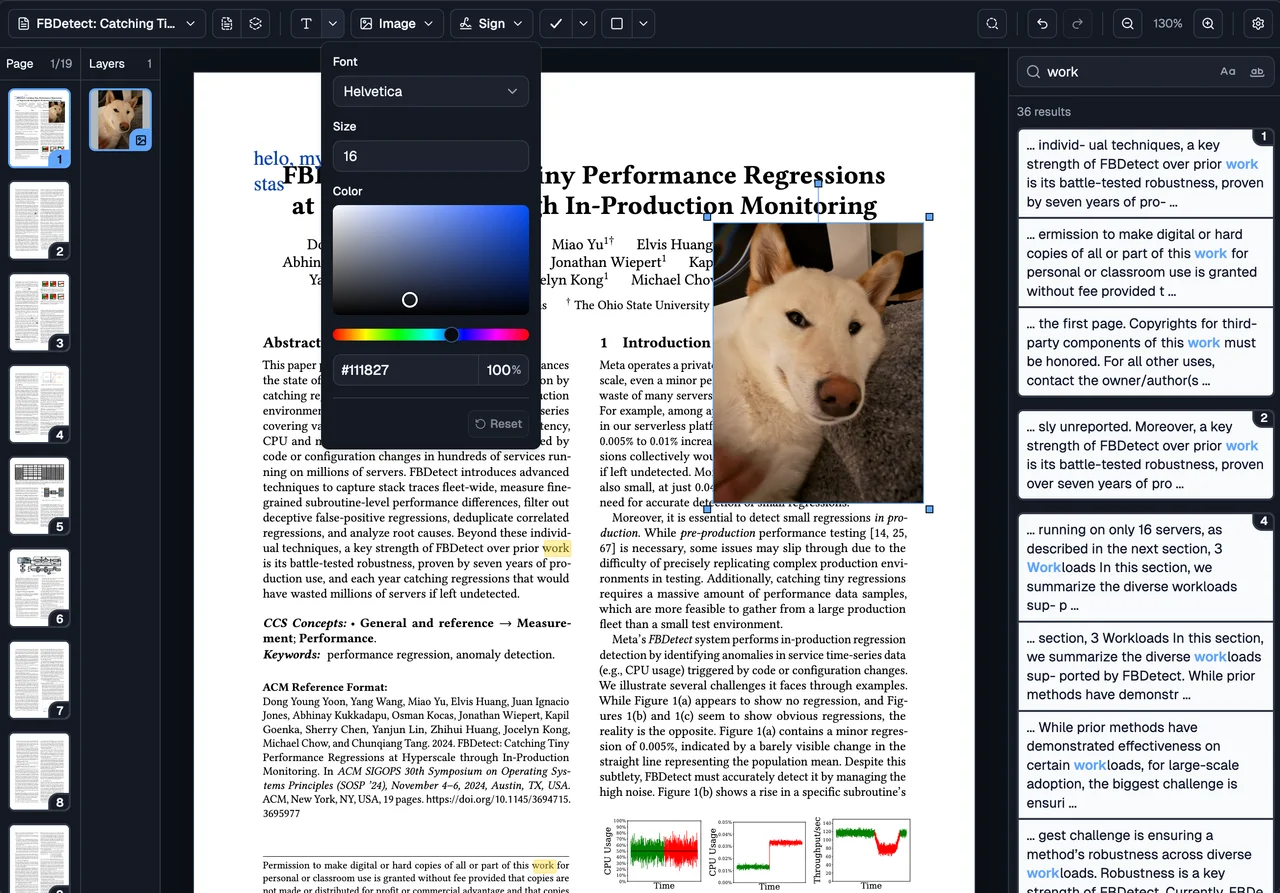This screenshot has width=1280, height=893.
Task: Click the highlighted "work" in the Abstract
Action: click(x=556, y=548)
